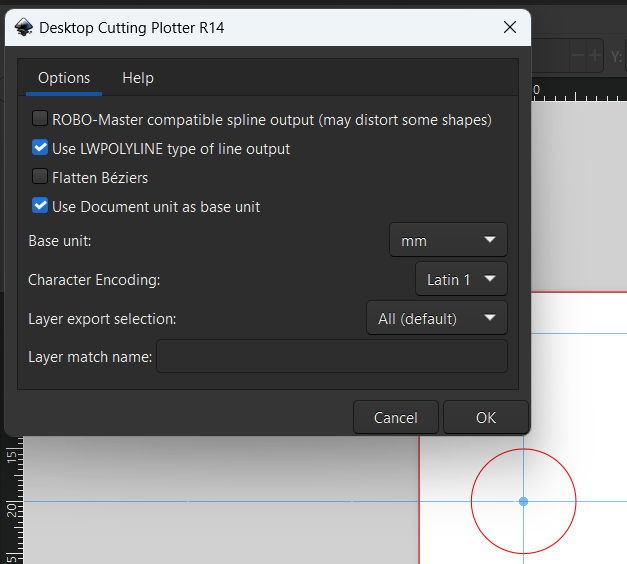The height and width of the screenshot is (564, 627).
Task: Disable Use Document unit as base unit
Action: (x=40, y=205)
